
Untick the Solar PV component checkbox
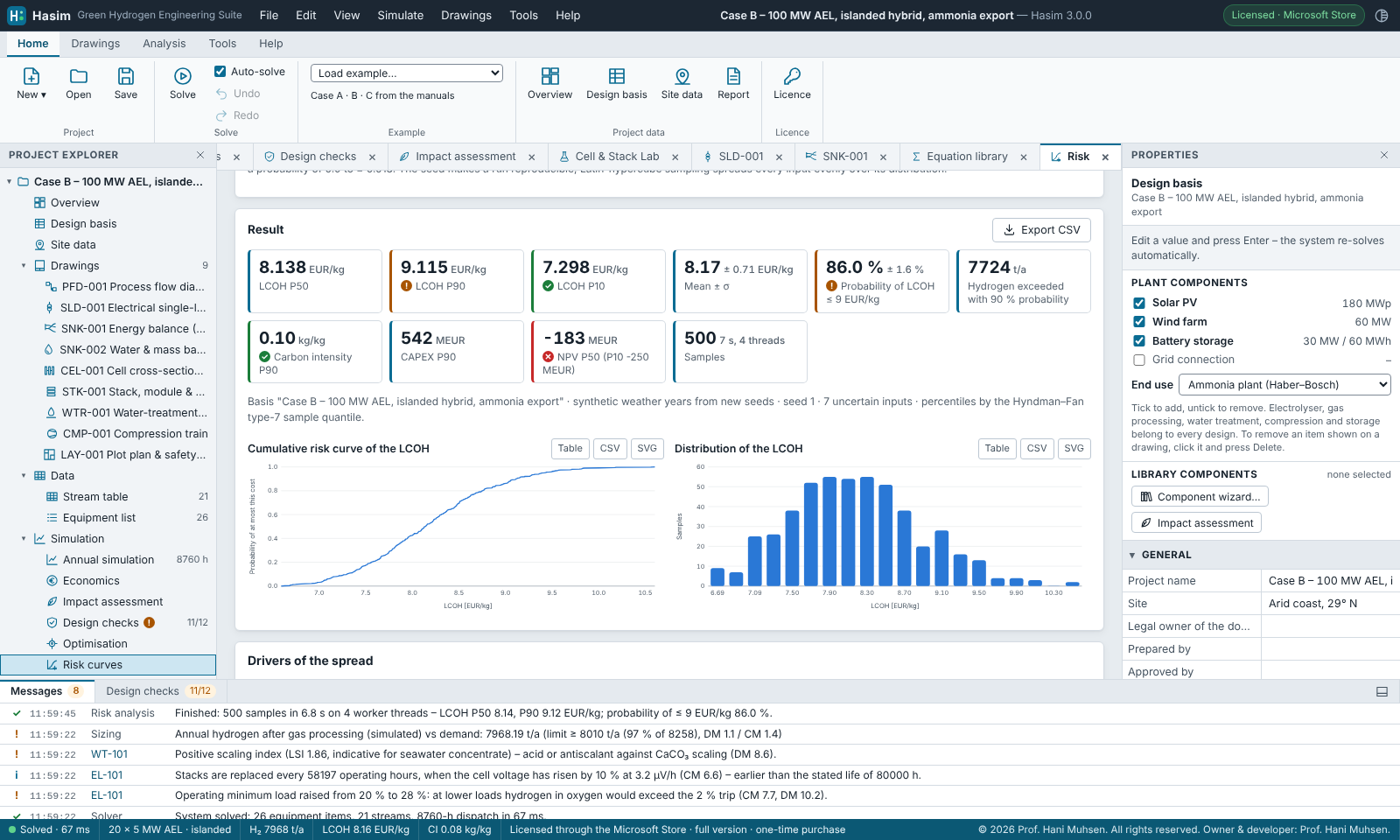point(1139,303)
